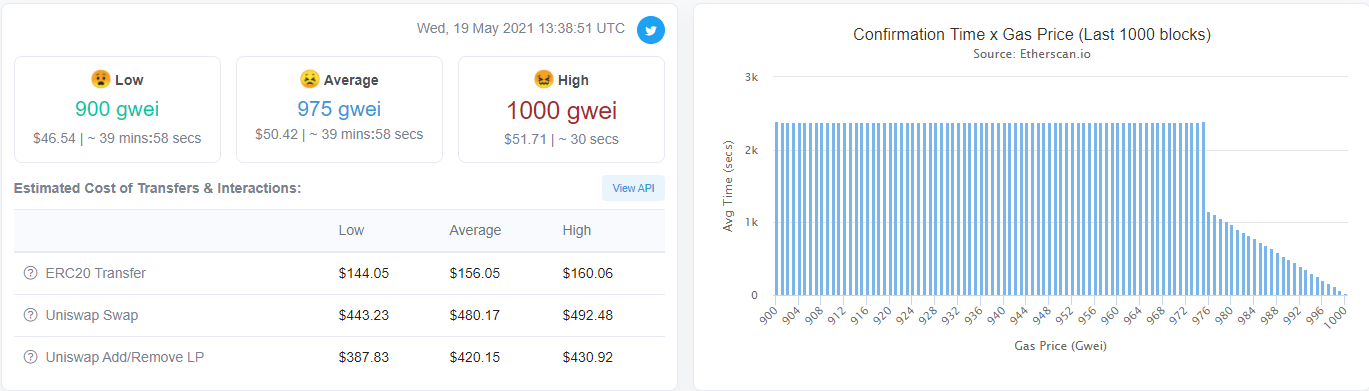Click the High gas angry emoji icon
This screenshot has height=391, width=1369.
544,80
